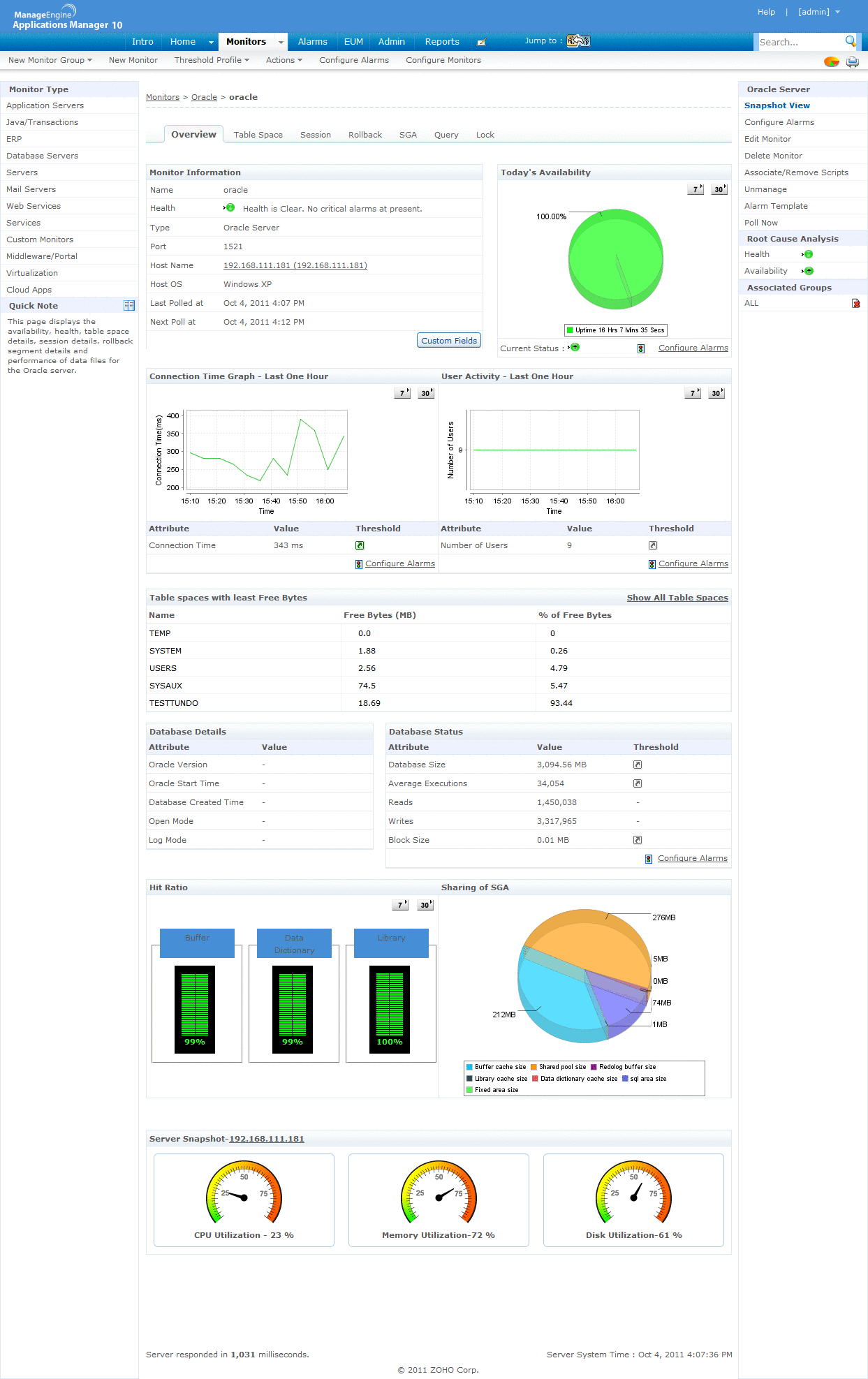Click the Disk Utilization gauge
This screenshot has width=868, height=1379.
[633, 1192]
